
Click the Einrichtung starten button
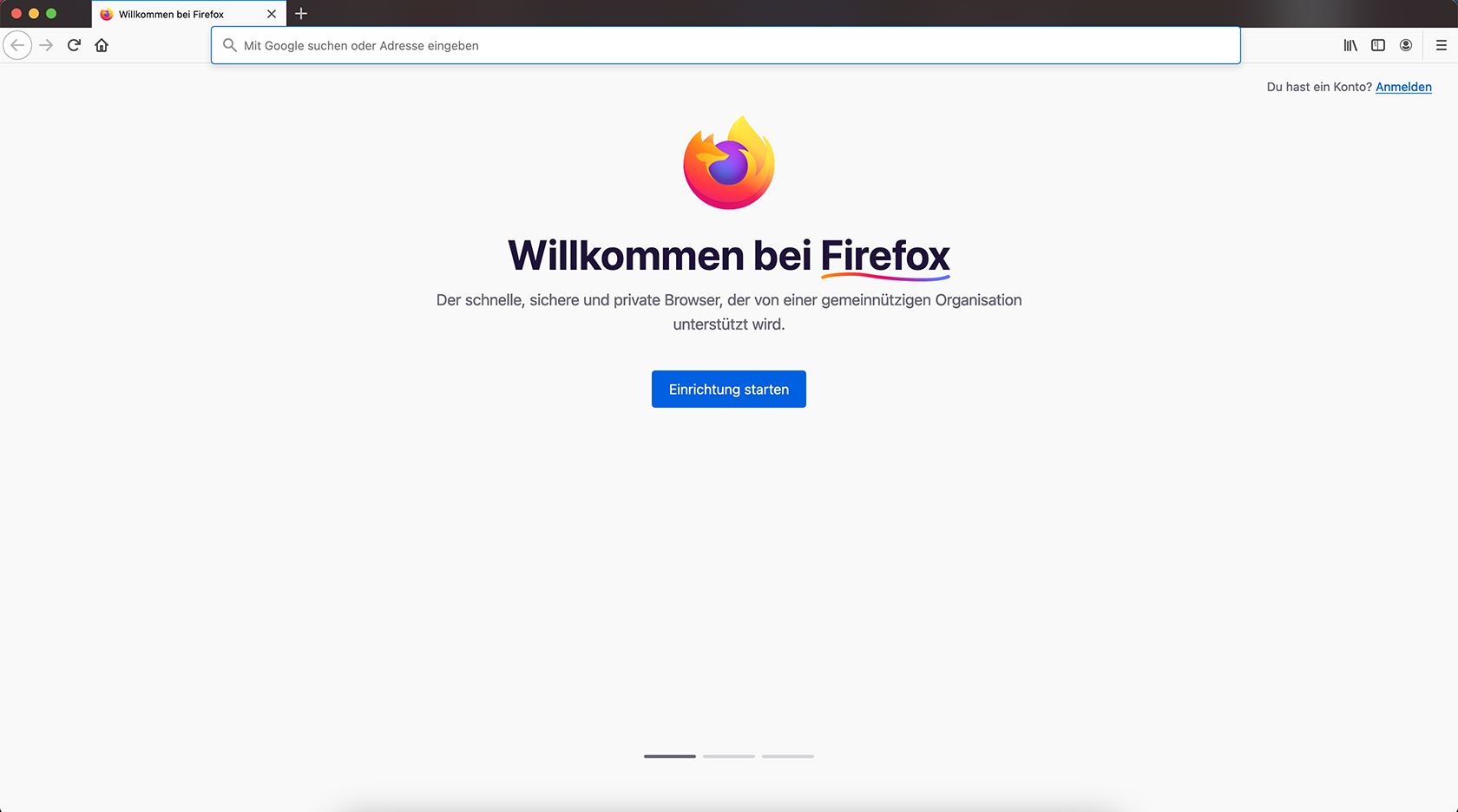[729, 389]
